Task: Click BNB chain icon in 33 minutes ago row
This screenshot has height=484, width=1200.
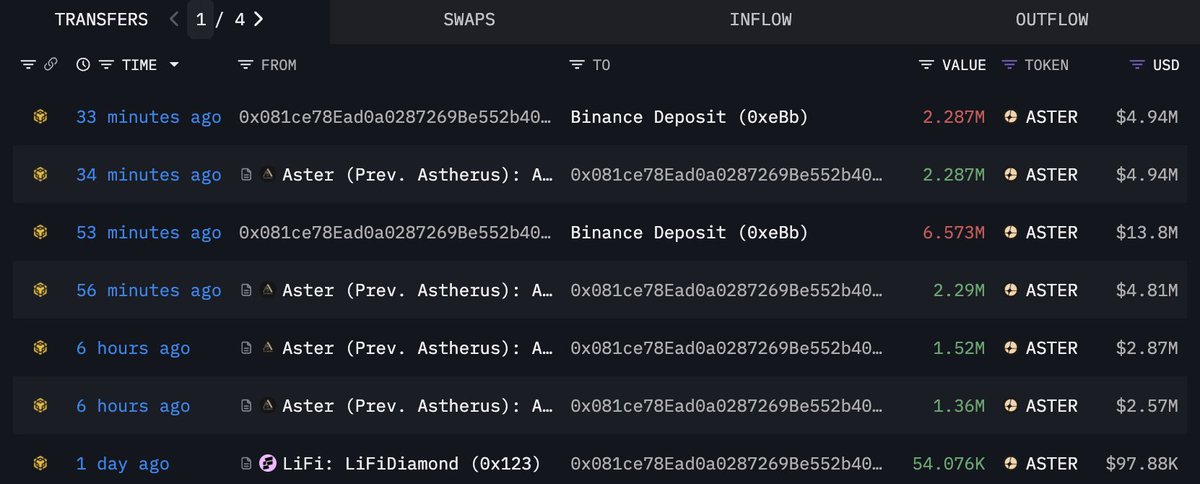Action: click(x=40, y=117)
